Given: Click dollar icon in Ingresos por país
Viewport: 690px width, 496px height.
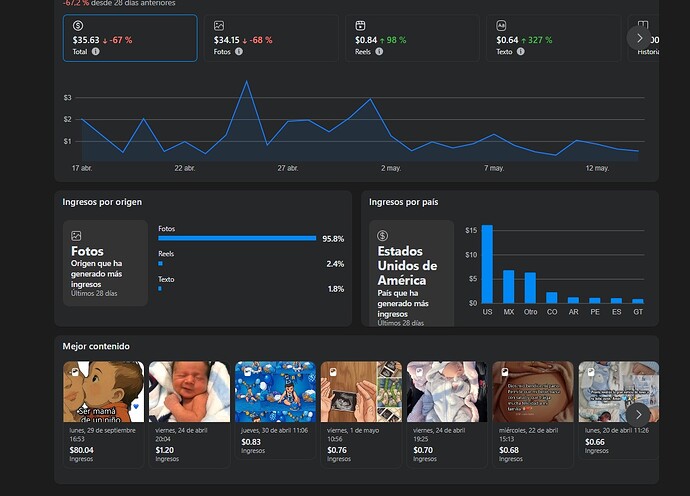Looking at the screenshot, I should pos(382,235).
